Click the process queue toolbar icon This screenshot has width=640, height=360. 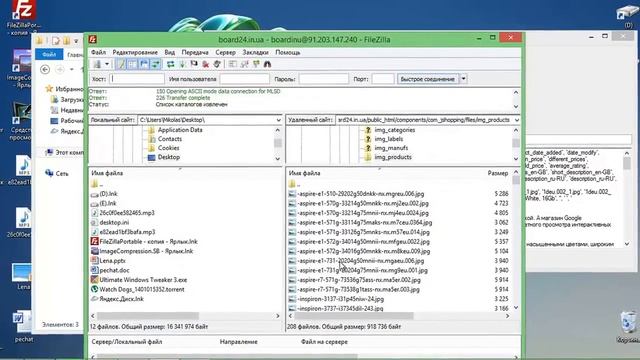pos(182,64)
